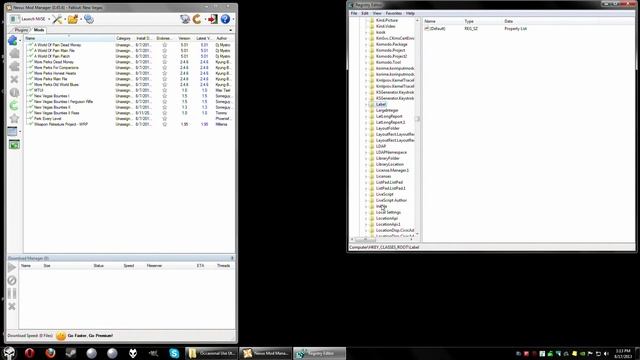Open Firefox from the taskbar
The image size is (640, 360).
click(50, 353)
